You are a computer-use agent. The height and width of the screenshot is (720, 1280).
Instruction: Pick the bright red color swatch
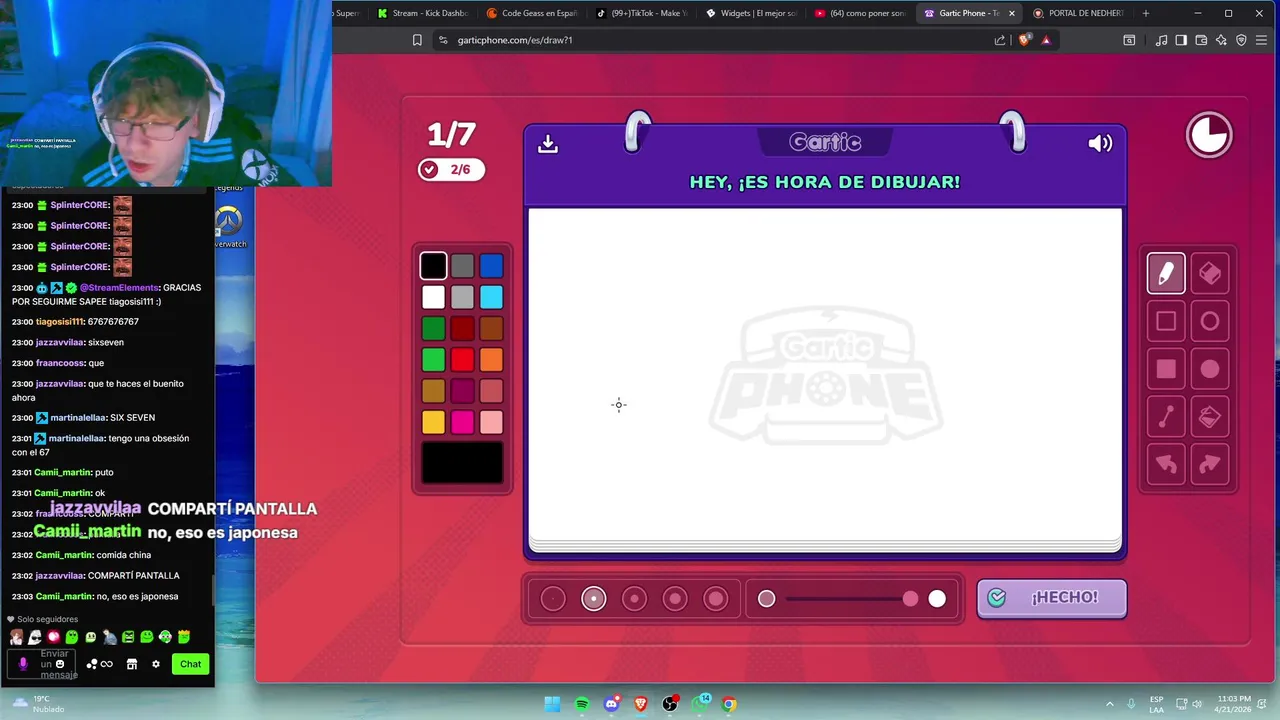pyautogui.click(x=462, y=359)
